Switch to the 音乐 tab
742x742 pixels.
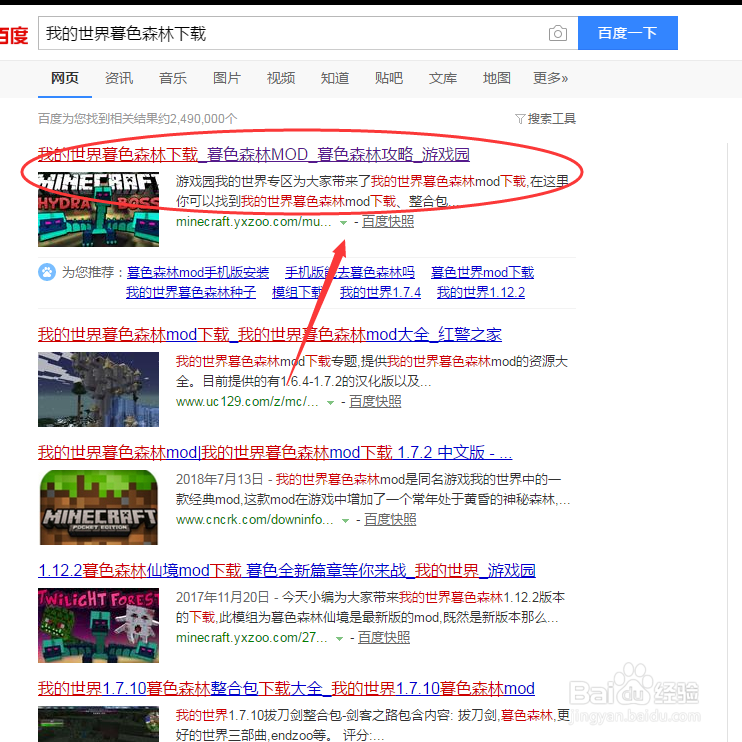point(173,78)
